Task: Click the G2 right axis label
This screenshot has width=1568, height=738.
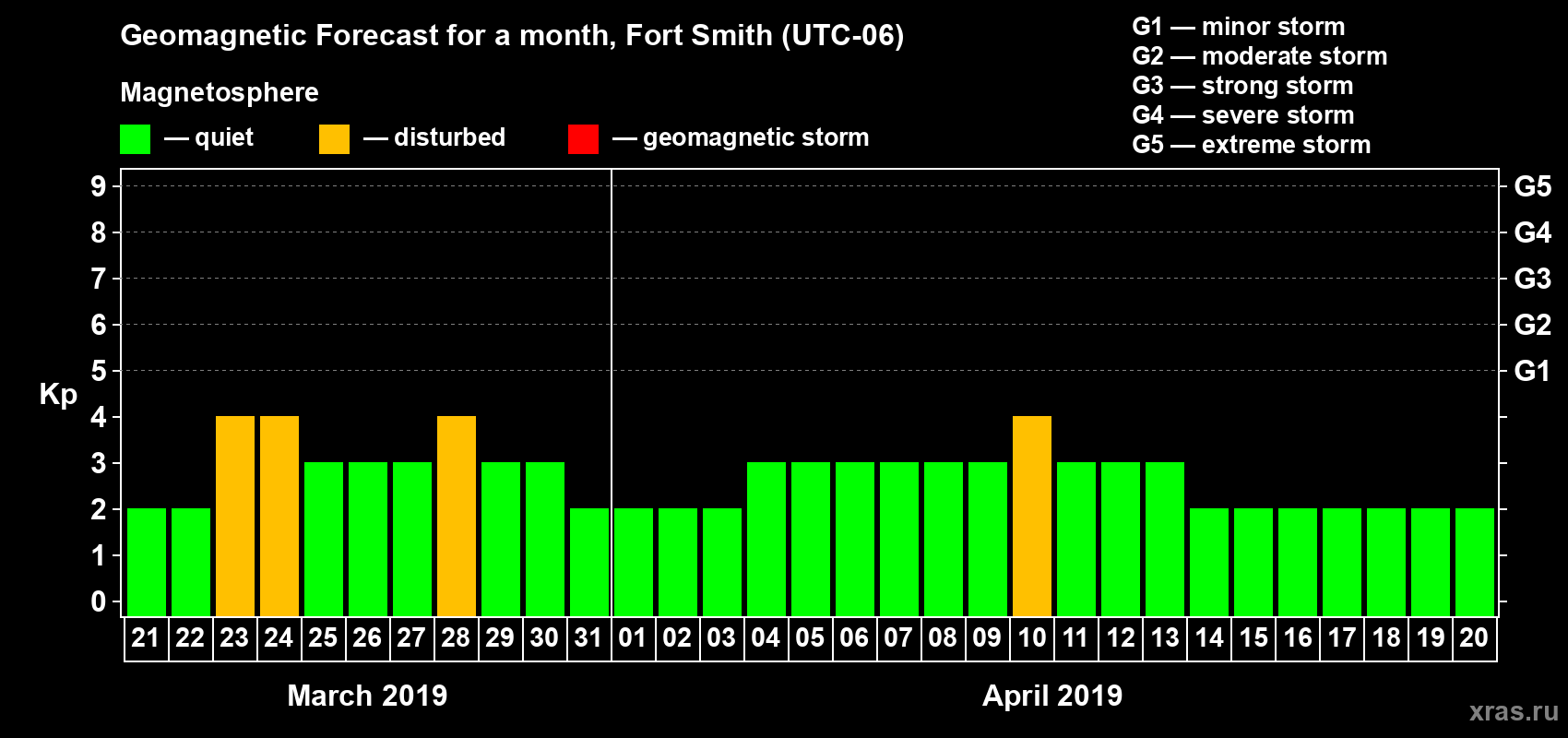Action: [1533, 325]
